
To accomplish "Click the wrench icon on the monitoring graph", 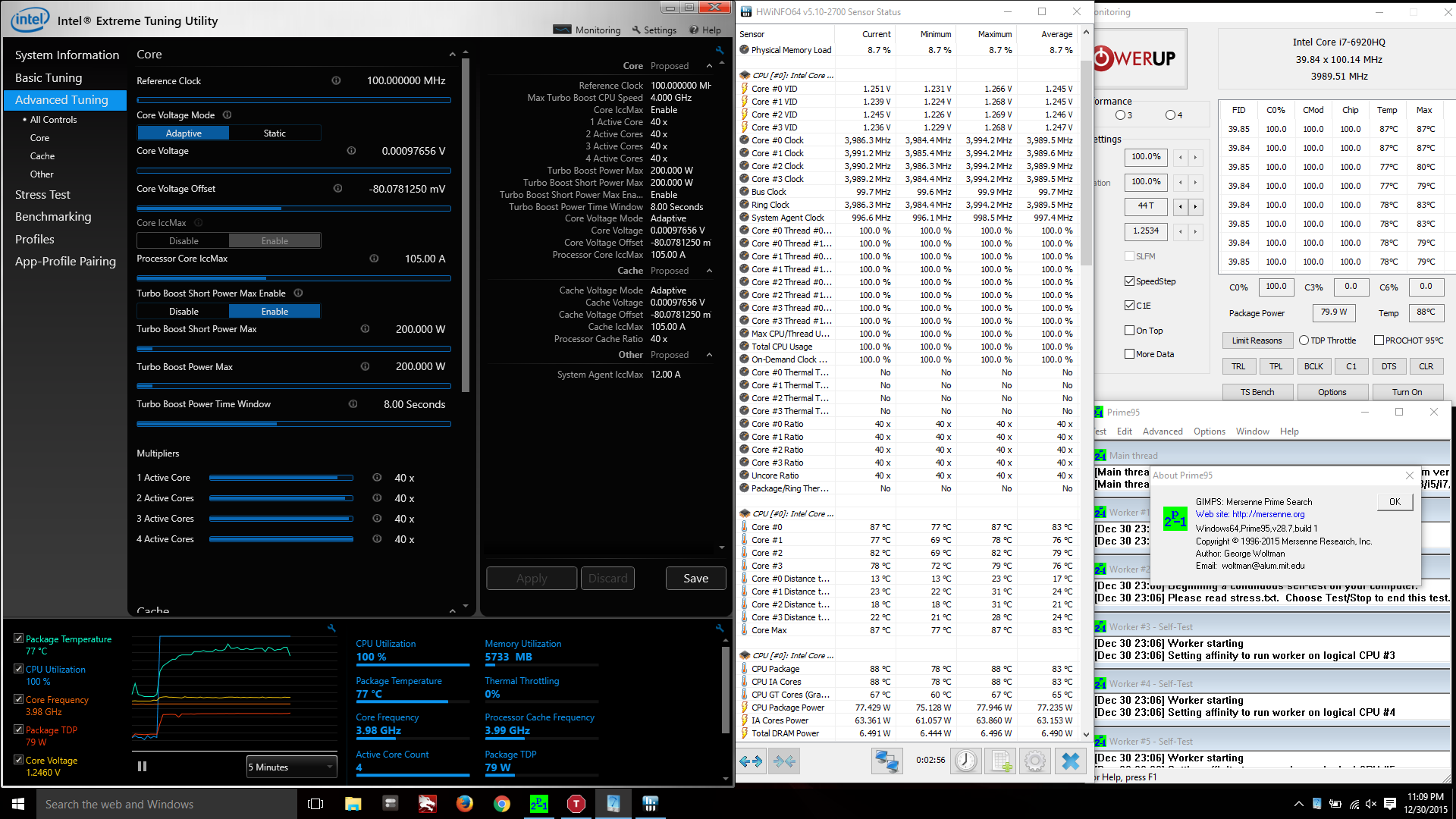I will pos(331,628).
